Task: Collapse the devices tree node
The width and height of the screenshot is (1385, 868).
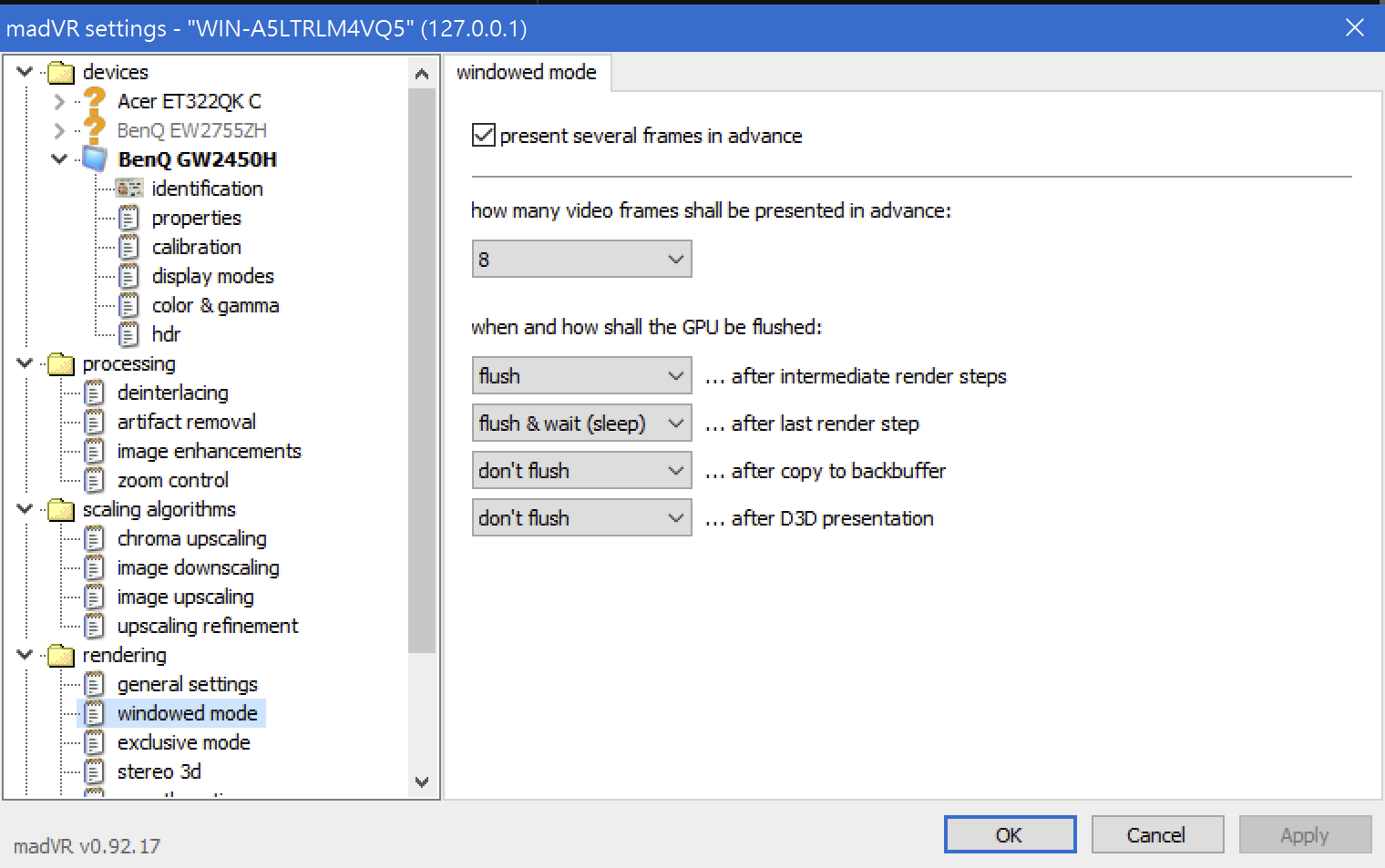Action: 25,71
